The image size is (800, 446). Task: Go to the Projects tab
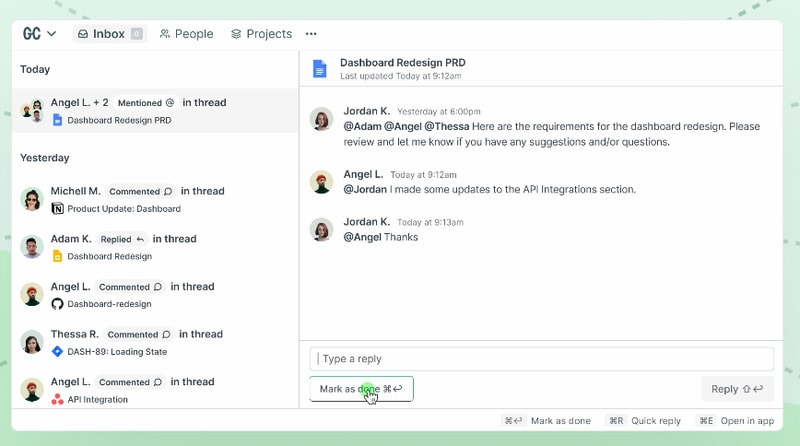click(x=261, y=34)
